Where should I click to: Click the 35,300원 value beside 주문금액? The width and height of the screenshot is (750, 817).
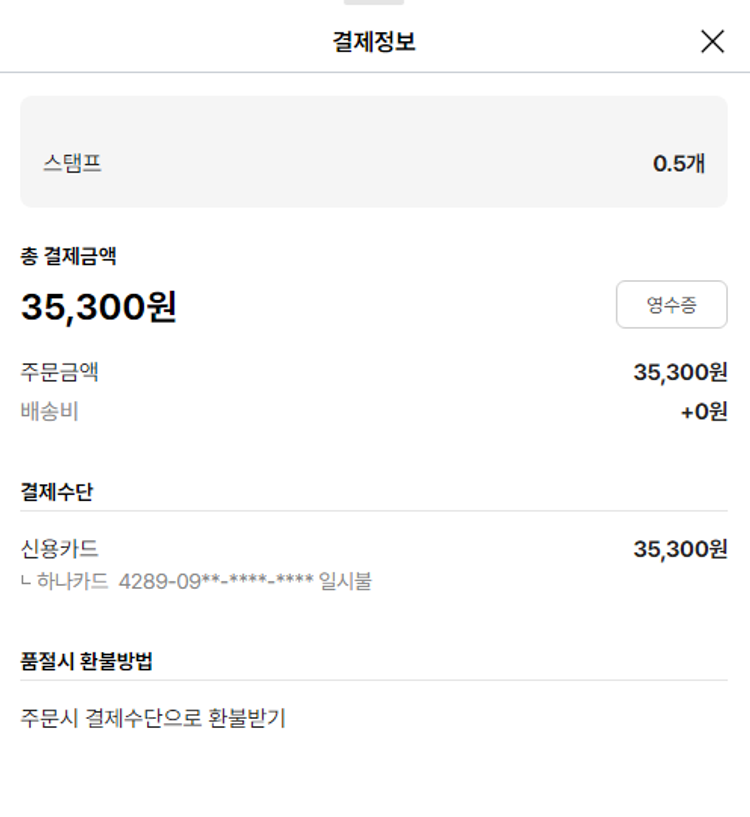[x=680, y=373]
